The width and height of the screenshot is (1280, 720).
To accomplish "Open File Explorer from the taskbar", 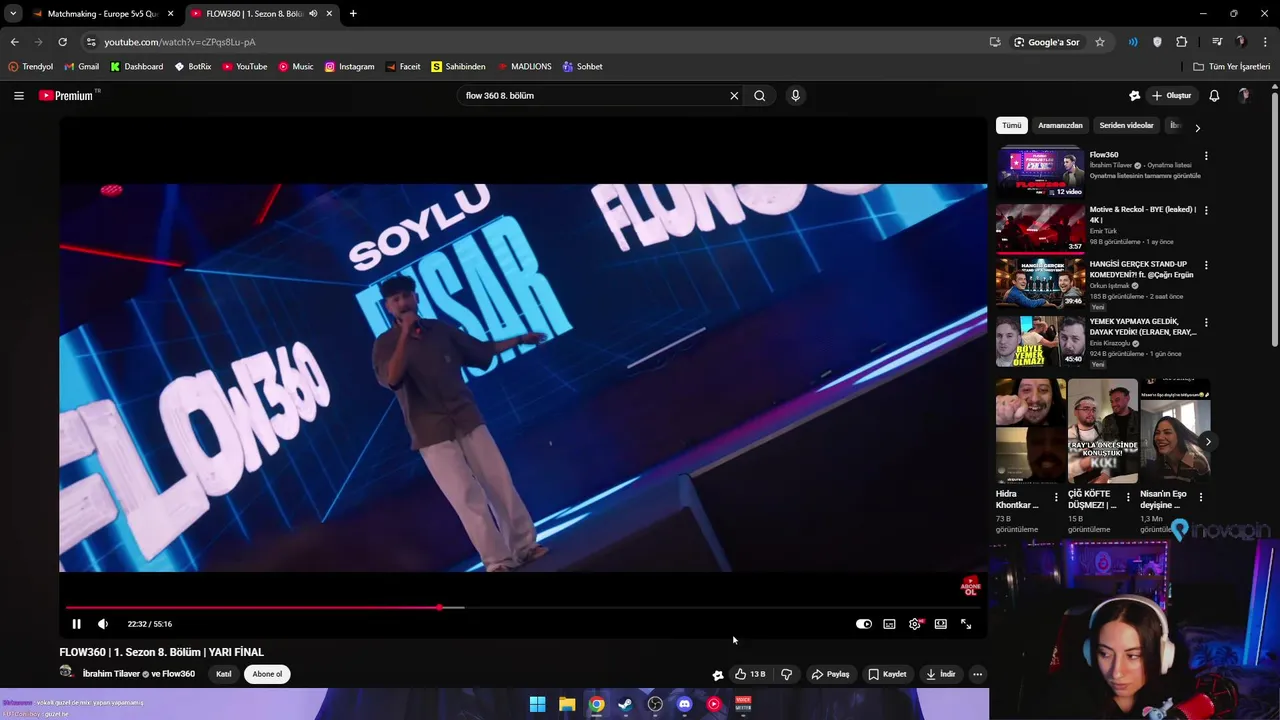I will [567, 704].
